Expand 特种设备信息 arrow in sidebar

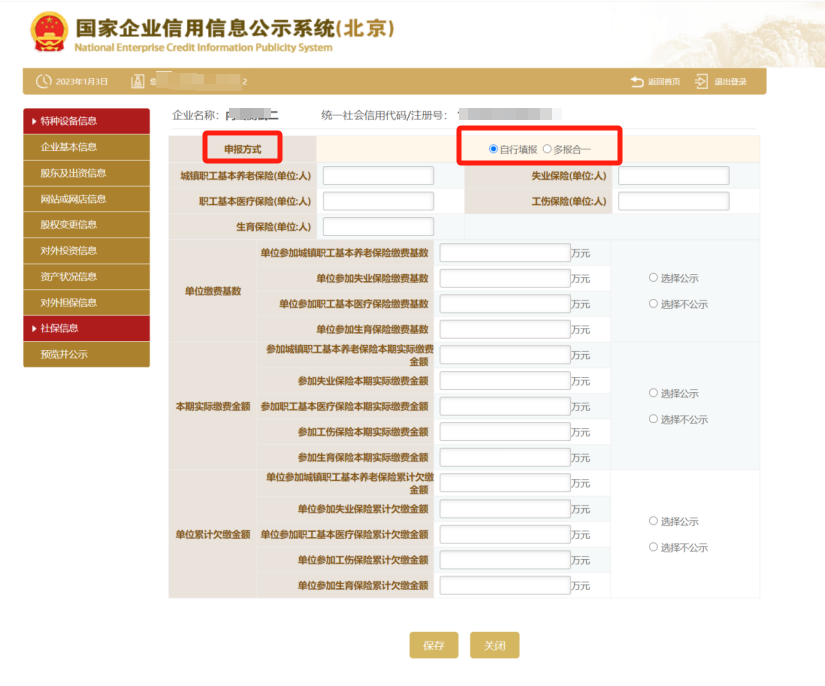pos(34,122)
